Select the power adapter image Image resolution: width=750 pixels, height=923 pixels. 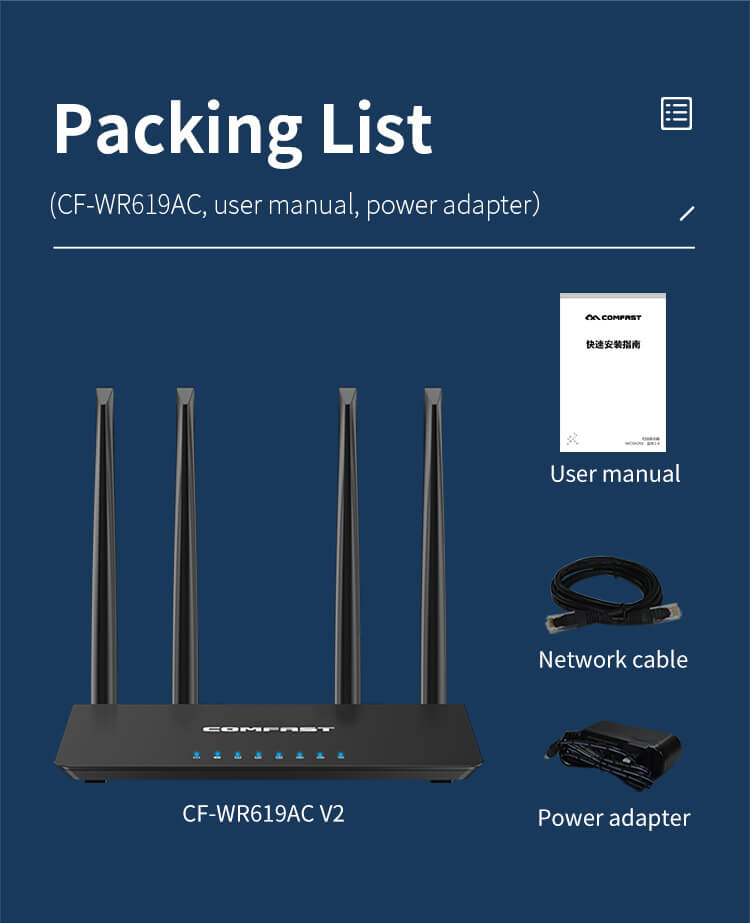click(x=613, y=758)
